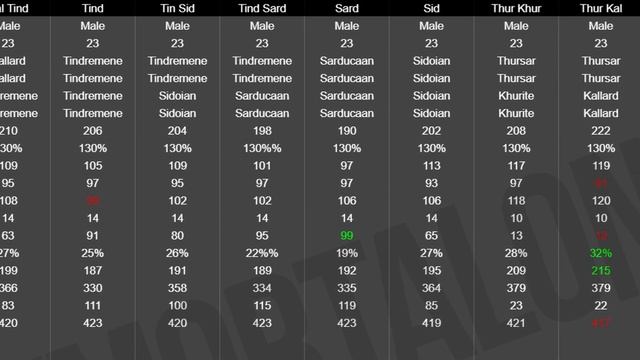Select the 379 value under Thur Khur
The height and width of the screenshot is (360, 640).
(x=516, y=288)
